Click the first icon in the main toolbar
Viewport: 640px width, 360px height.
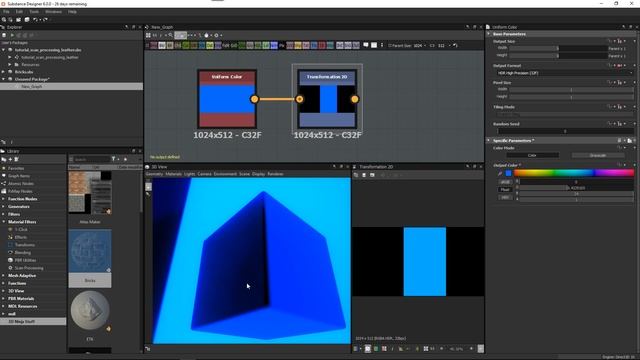tap(4, 20)
